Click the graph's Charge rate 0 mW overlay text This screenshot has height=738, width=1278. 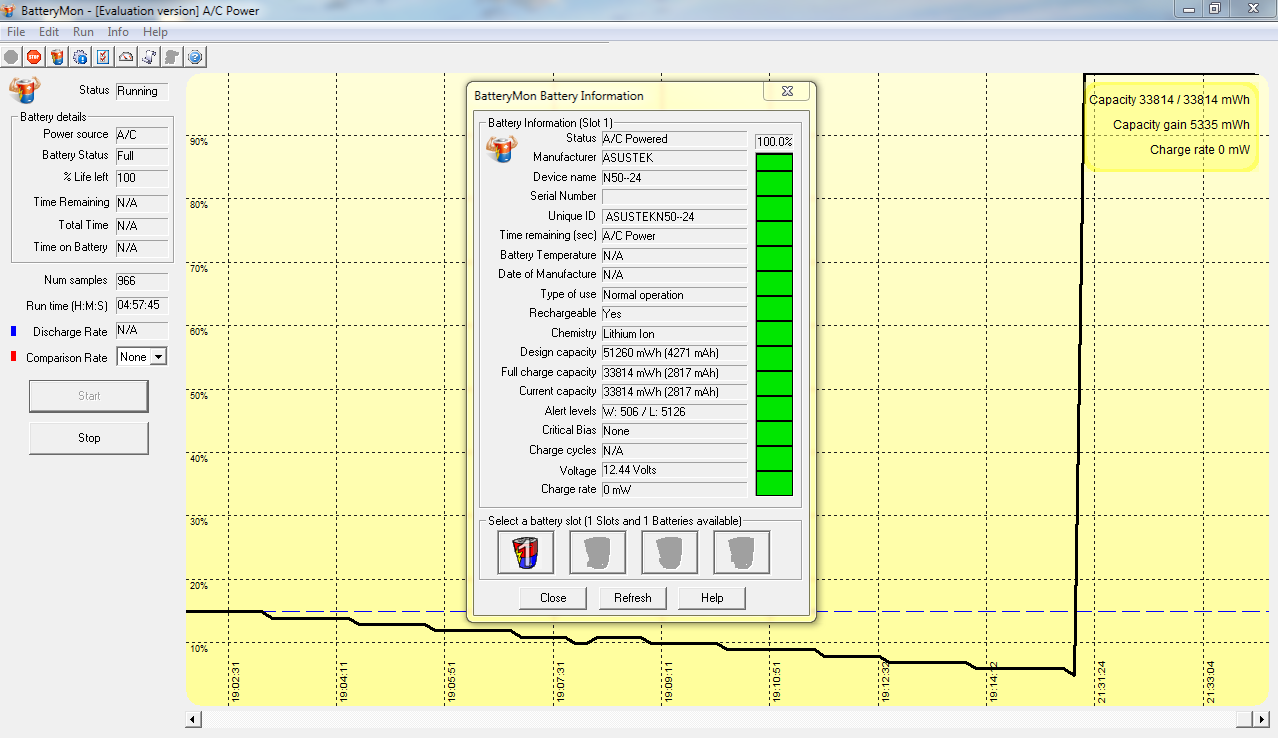(x=1200, y=150)
